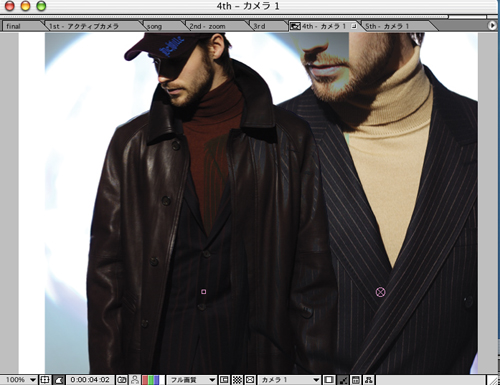This screenshot has width=500, height=385.
Task: Show the last snapshot person icon
Action: click(135, 380)
